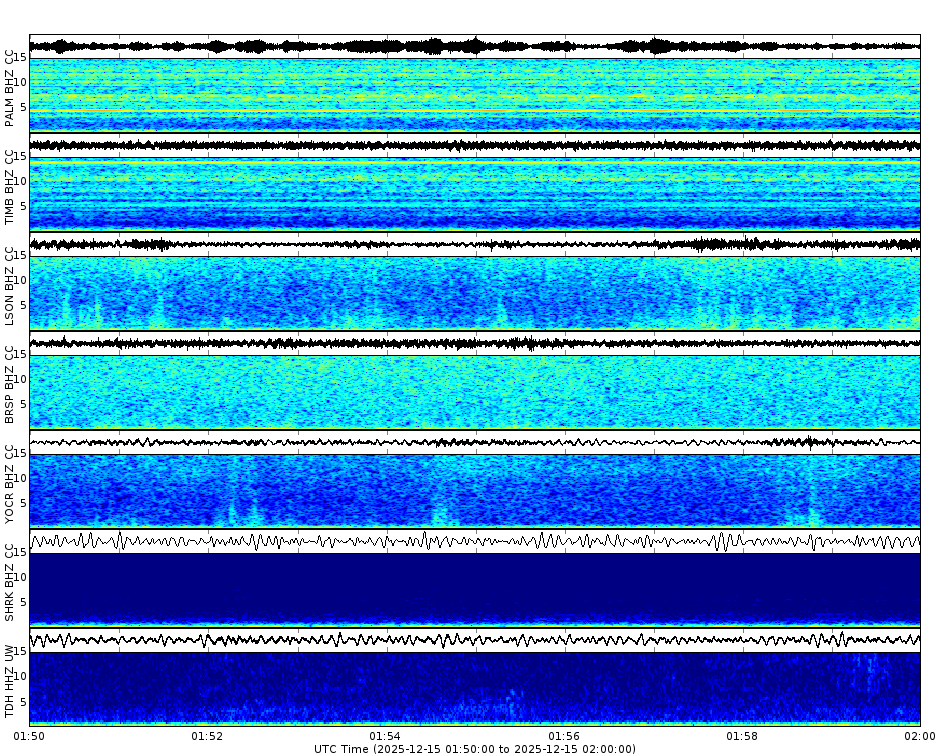
Task: Click the UTC Time axis caption
Action: click(x=475, y=747)
